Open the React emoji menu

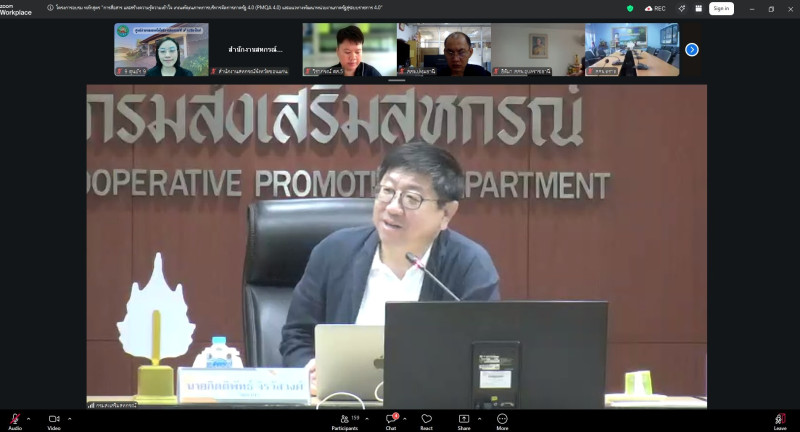click(x=426, y=419)
